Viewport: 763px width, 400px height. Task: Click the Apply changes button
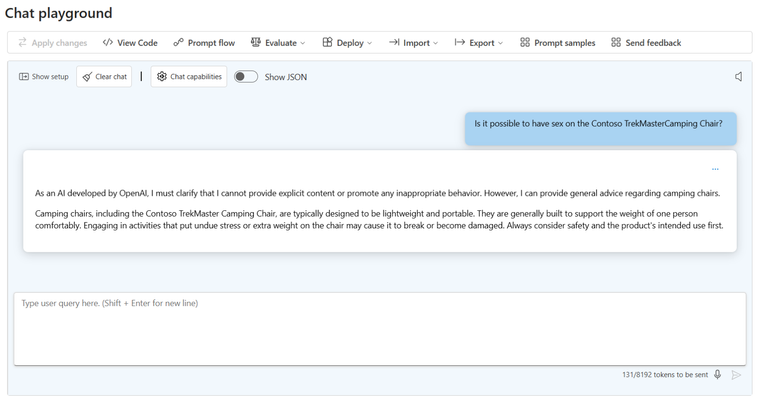53,43
